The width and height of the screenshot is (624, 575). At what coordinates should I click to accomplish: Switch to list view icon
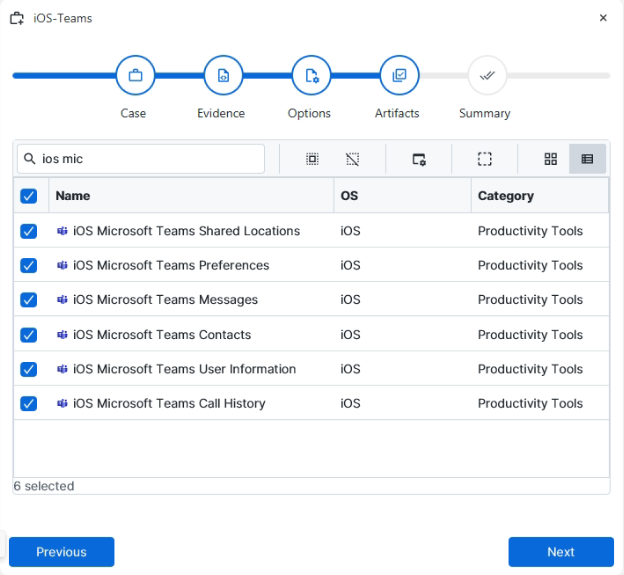pyautogui.click(x=587, y=159)
